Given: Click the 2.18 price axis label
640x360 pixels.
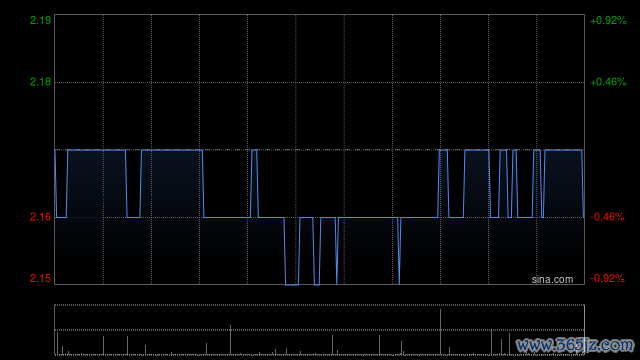Looking at the screenshot, I should click(40, 82).
